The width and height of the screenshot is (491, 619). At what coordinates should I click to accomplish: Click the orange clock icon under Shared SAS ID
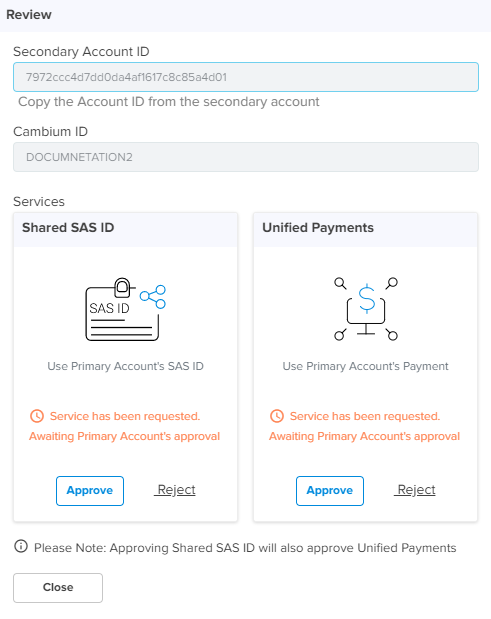[x=37, y=416]
